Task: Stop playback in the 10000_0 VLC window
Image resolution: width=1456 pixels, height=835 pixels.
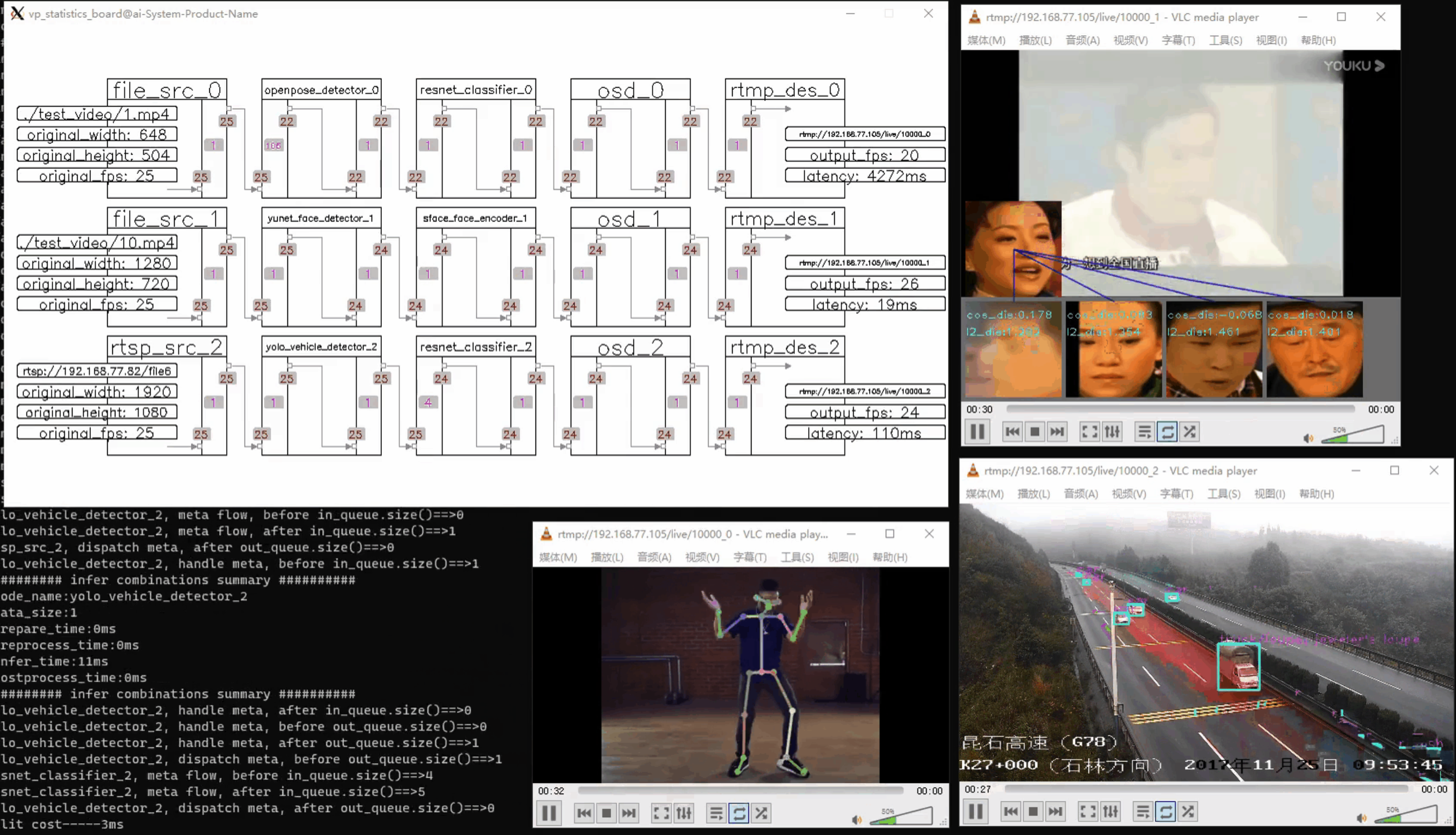Action: coord(606,813)
